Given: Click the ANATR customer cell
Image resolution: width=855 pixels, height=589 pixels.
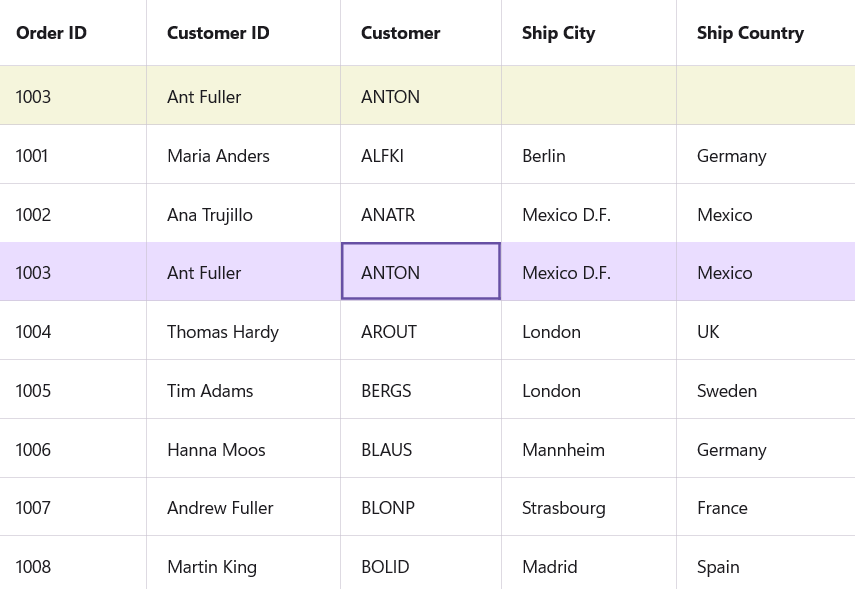Looking at the screenshot, I should coord(388,215).
